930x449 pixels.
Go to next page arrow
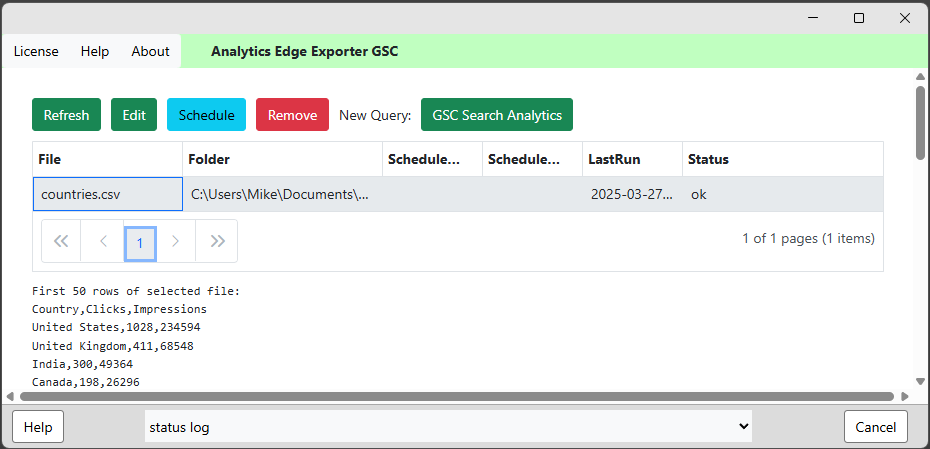[x=176, y=241]
